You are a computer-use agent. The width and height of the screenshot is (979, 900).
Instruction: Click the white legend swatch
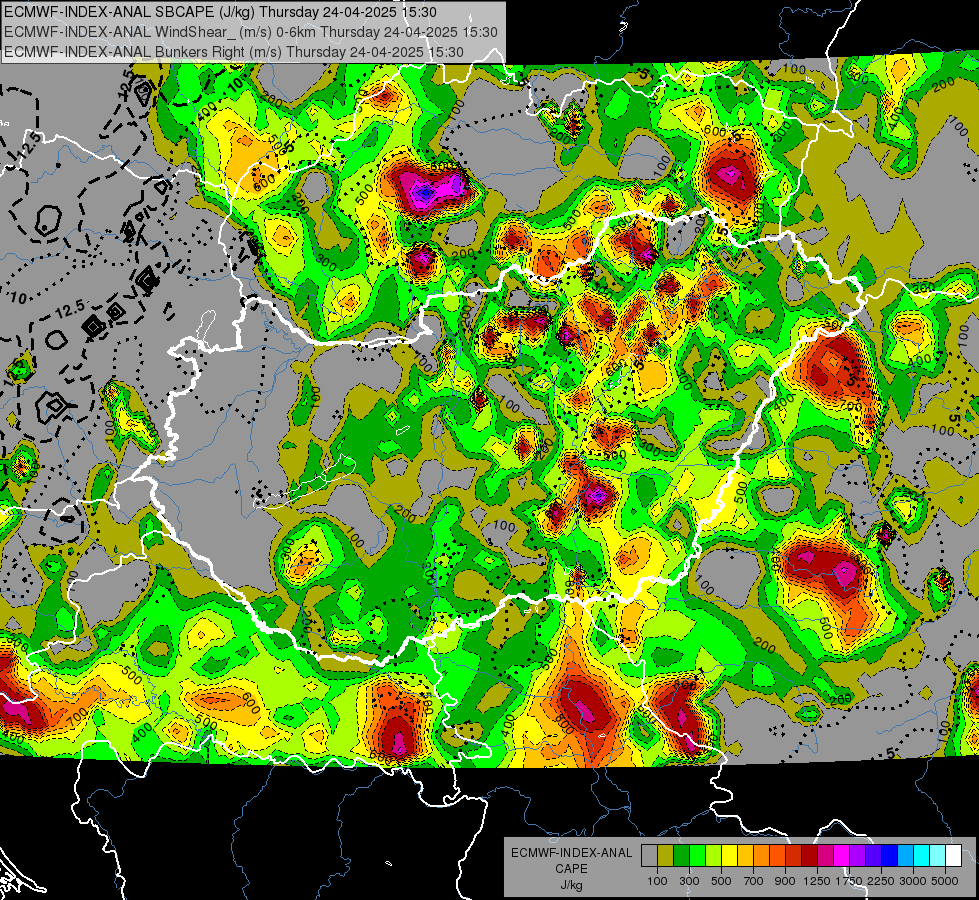pos(953,856)
